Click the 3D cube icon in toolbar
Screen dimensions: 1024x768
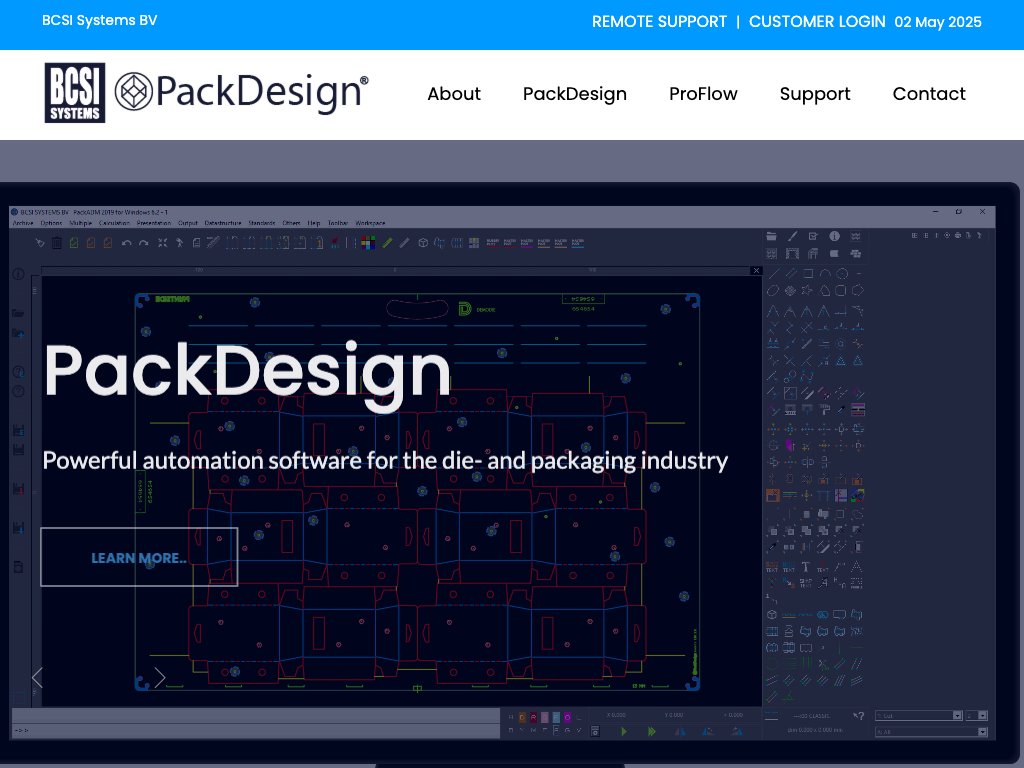pos(423,242)
